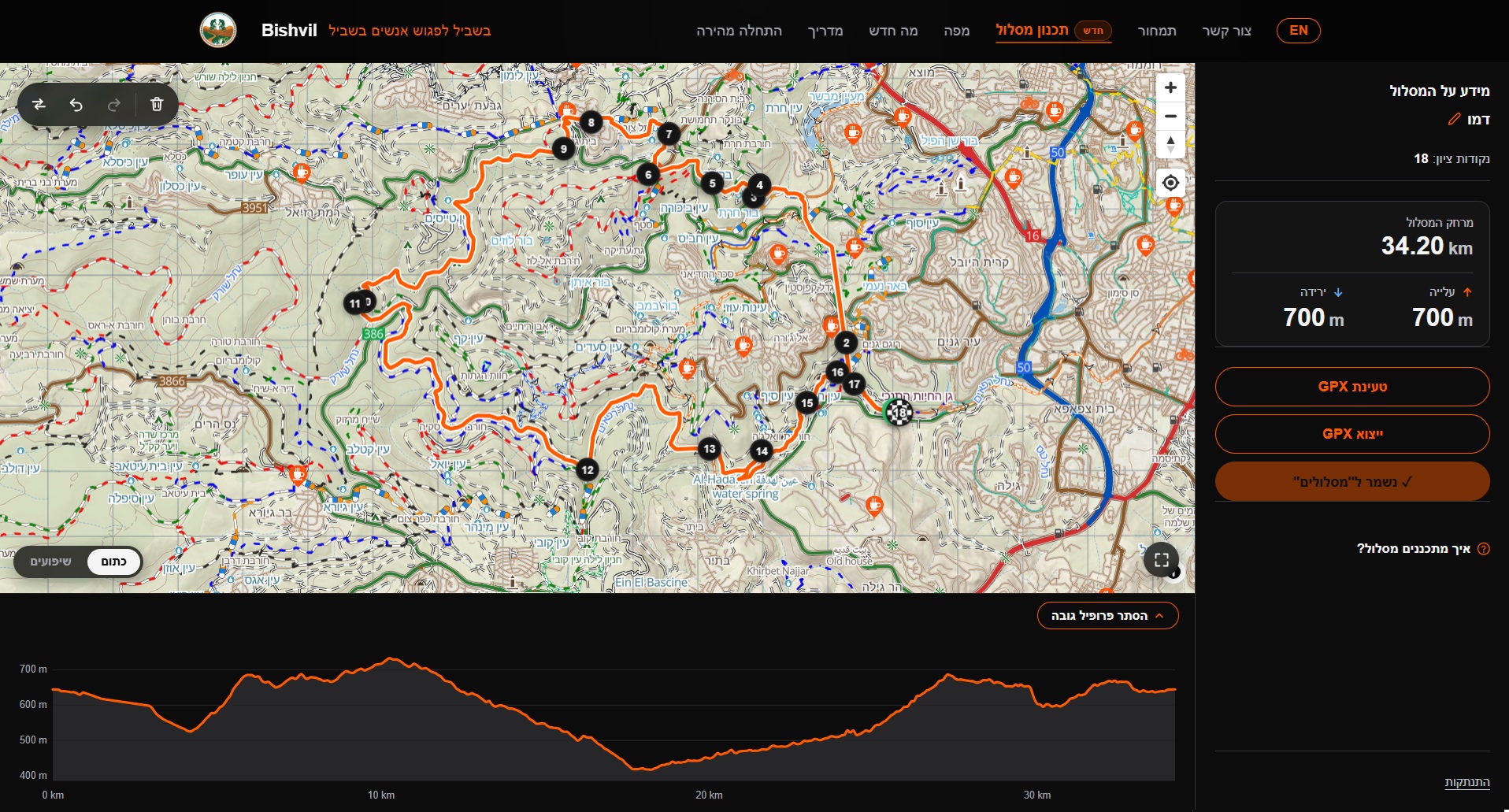The height and width of the screenshot is (812, 1509).
Task: Edit the route name with pencil icon
Action: pos(1454,119)
